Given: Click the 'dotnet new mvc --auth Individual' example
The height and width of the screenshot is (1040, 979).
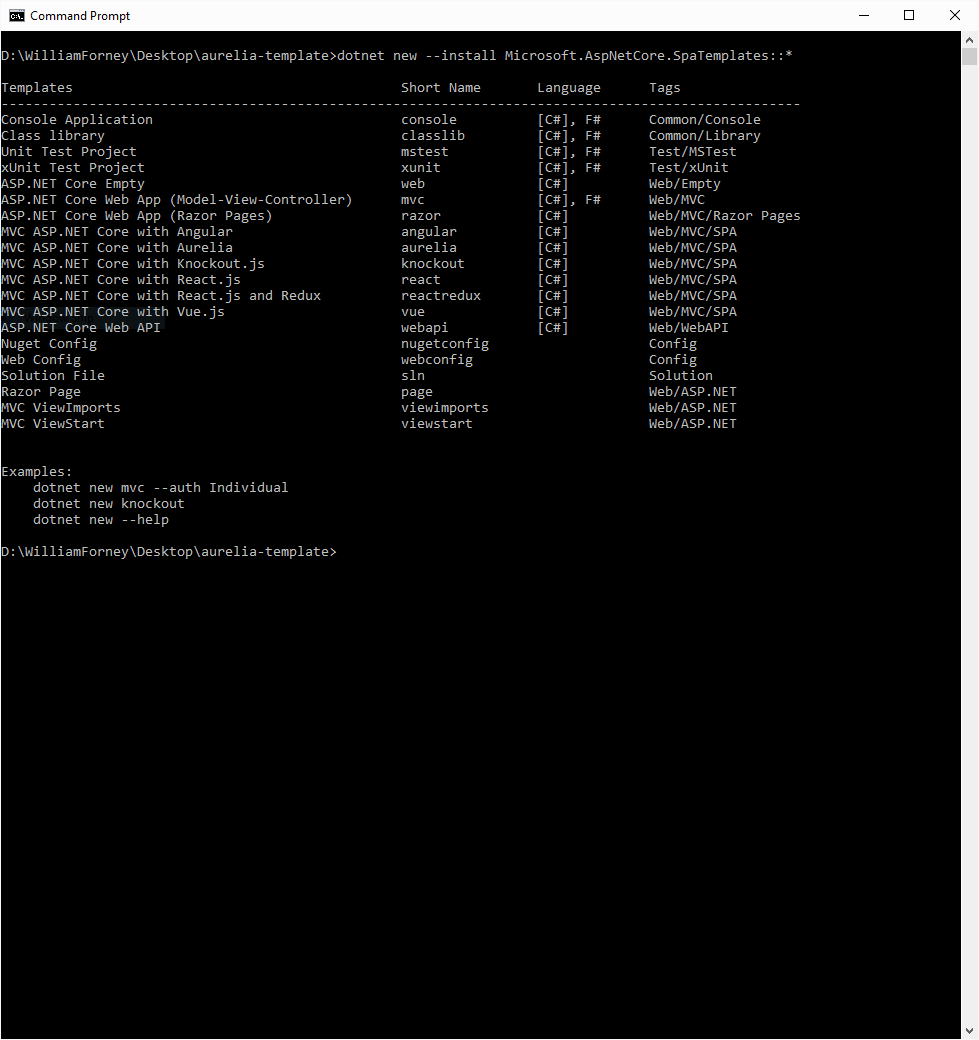Looking at the screenshot, I should (160, 488).
